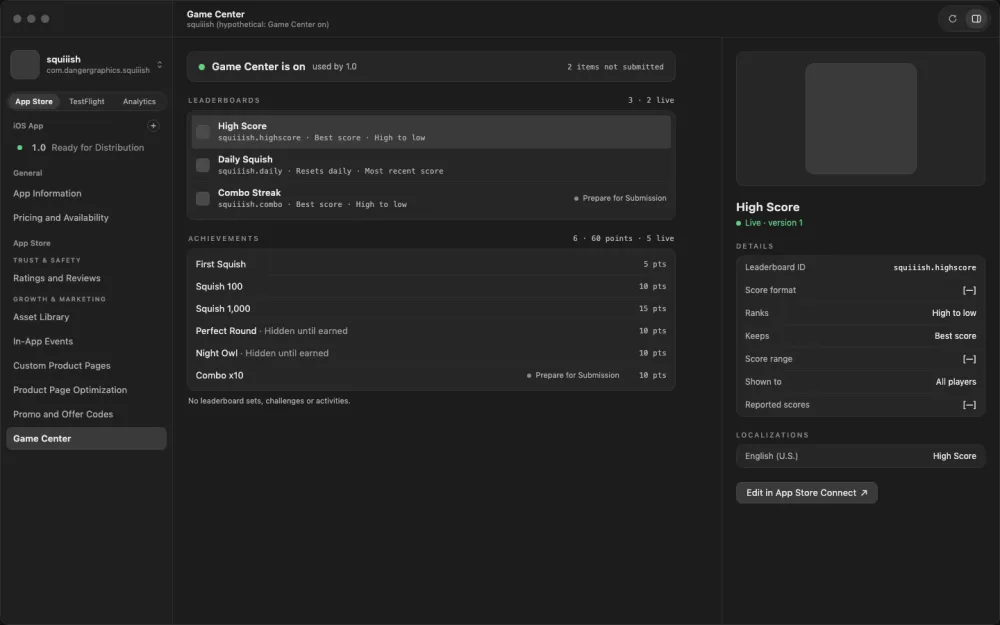Switch to the TestFlight tab
The image size is (1000, 625).
pyautogui.click(x=87, y=101)
